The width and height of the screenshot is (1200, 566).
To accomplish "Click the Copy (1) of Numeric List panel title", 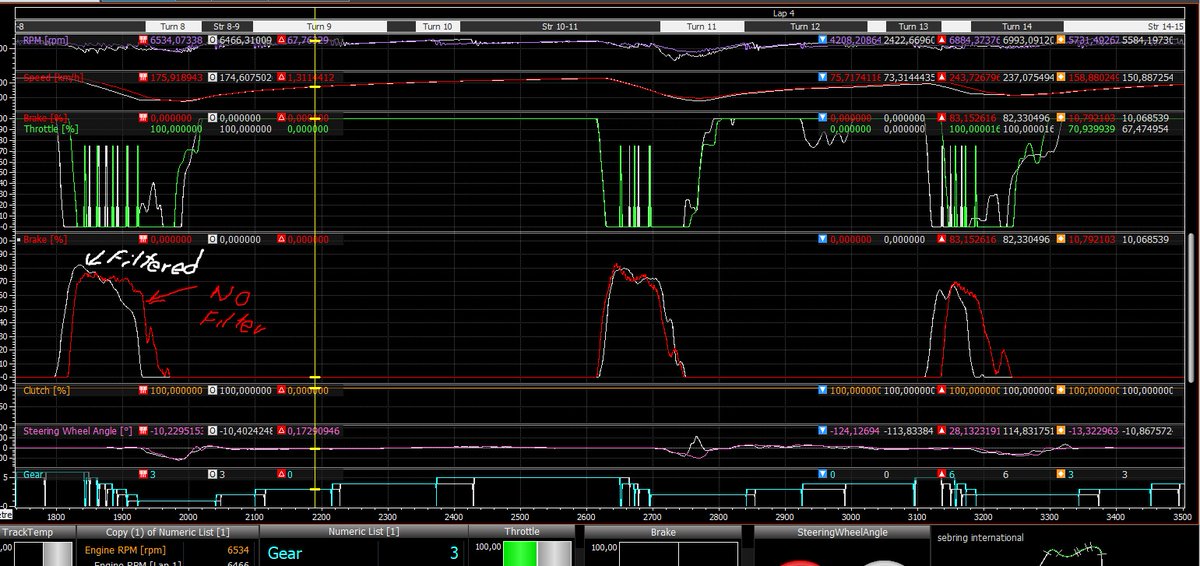I will [x=167, y=533].
